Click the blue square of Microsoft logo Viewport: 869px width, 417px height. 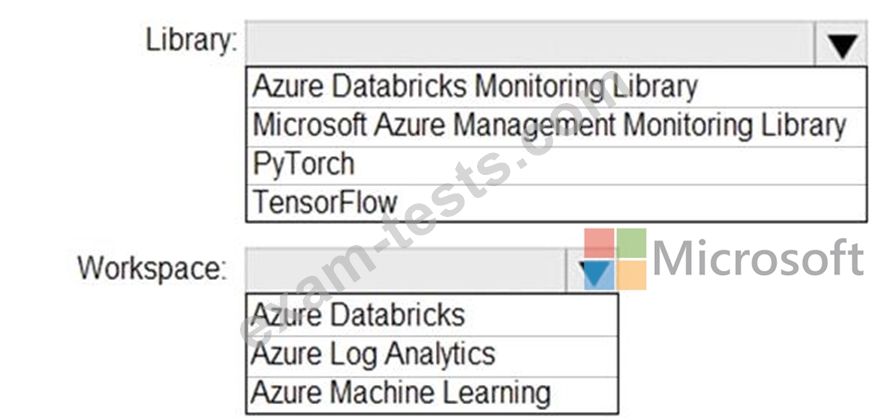tap(599, 275)
